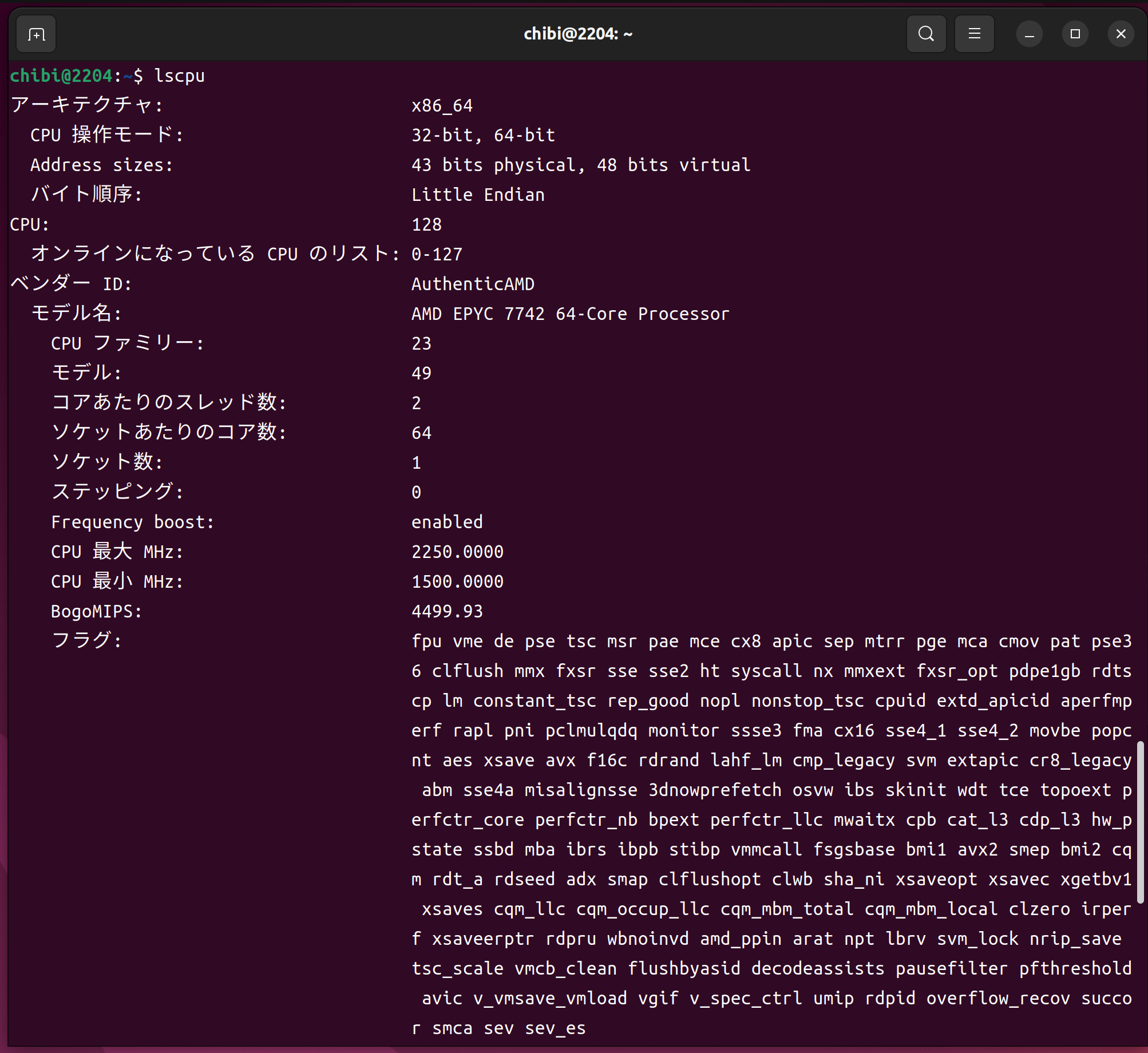Click the AMD EPYC 7742 model name
This screenshot has width=1148, height=1053.
[x=570, y=314]
